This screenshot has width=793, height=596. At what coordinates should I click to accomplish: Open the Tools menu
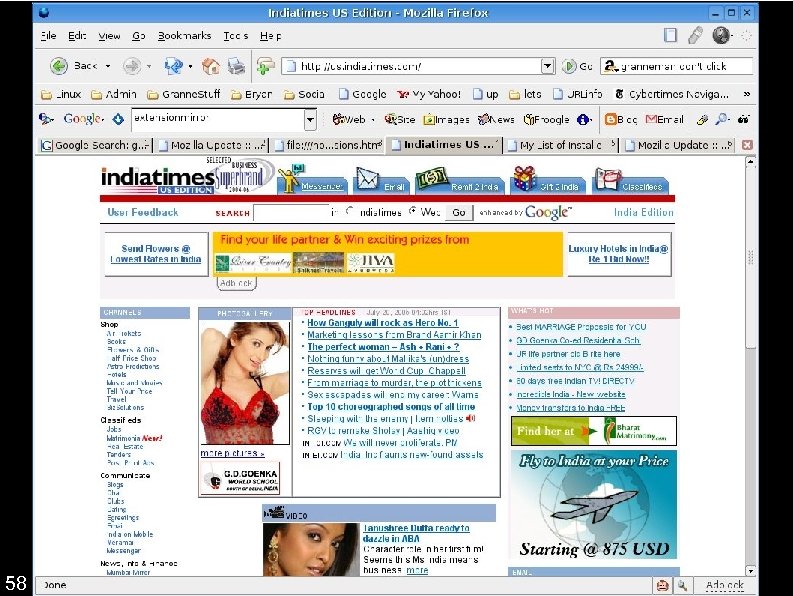236,35
